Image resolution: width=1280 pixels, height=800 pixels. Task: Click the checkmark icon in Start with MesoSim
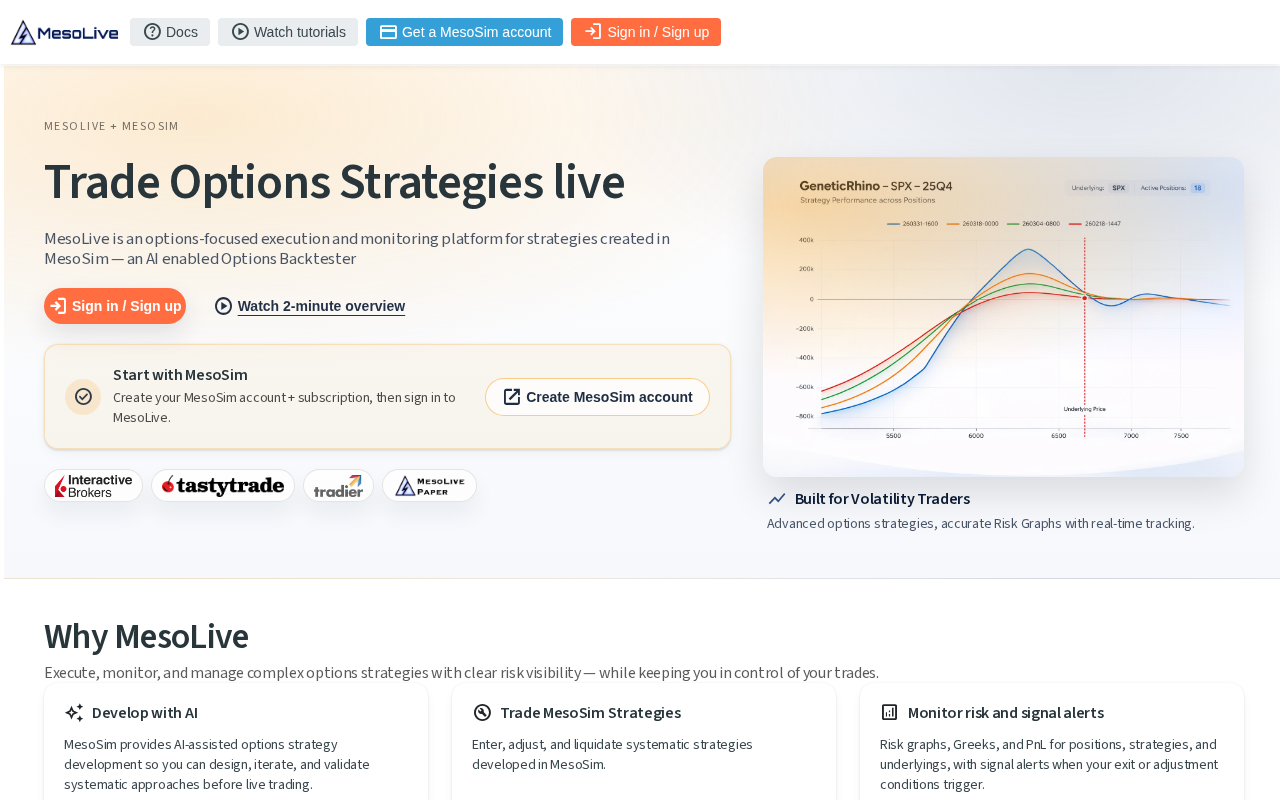83,397
